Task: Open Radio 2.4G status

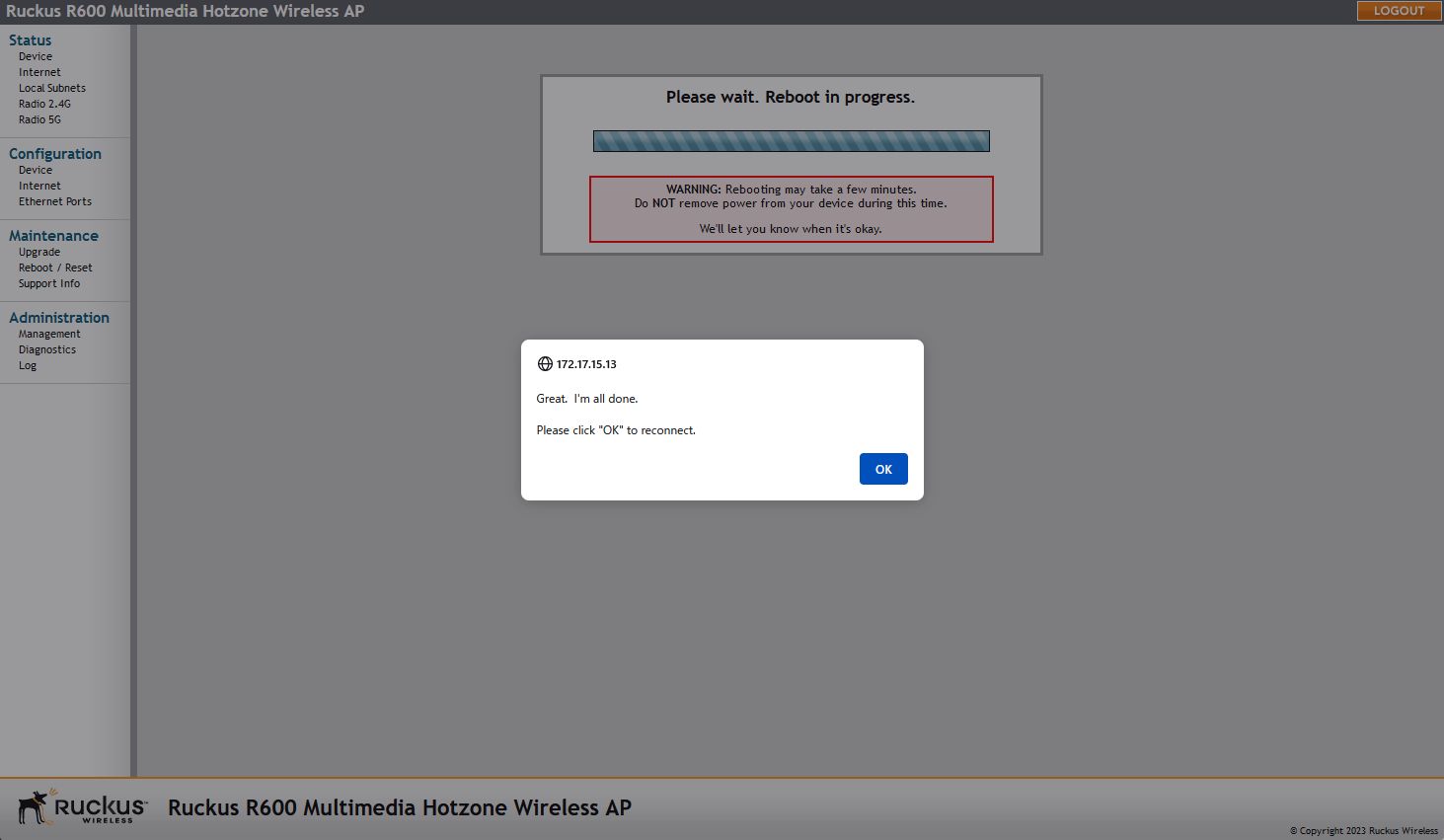Action: click(44, 104)
